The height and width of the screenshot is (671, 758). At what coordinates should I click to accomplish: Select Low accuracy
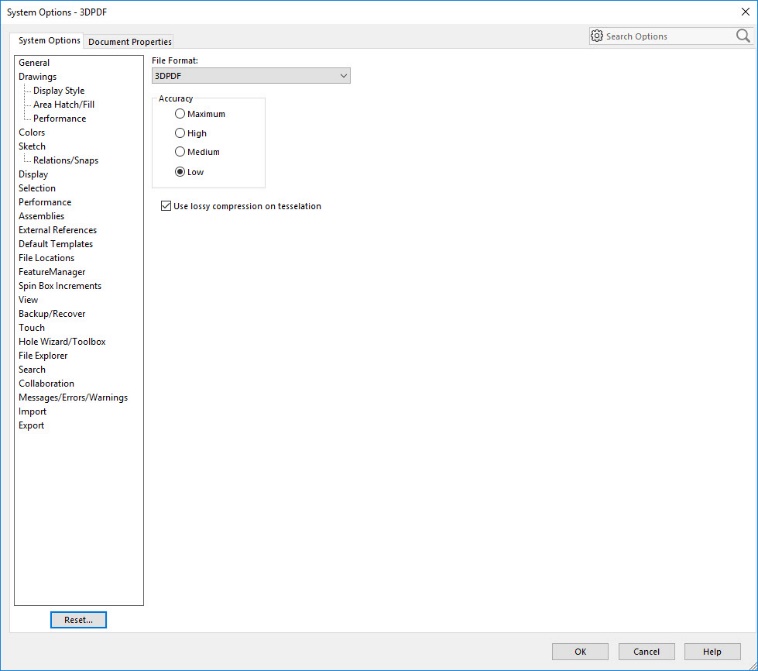pyautogui.click(x=180, y=172)
